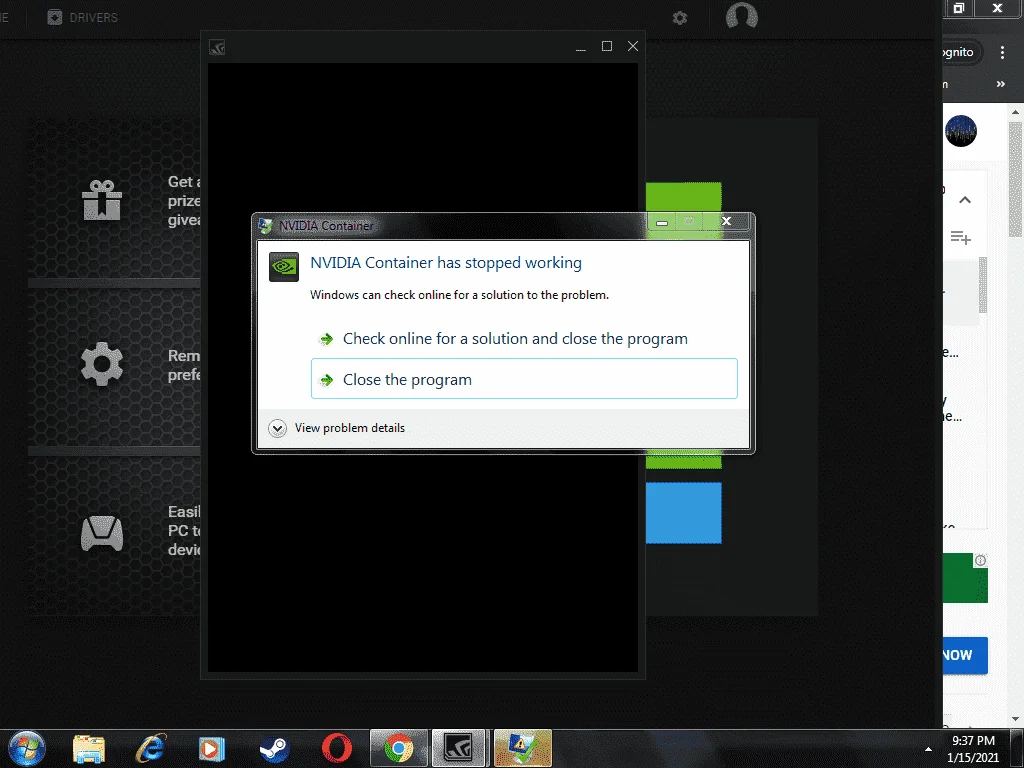The height and width of the screenshot is (768, 1024).
Task: Open the user account avatar
Action: click(x=742, y=16)
